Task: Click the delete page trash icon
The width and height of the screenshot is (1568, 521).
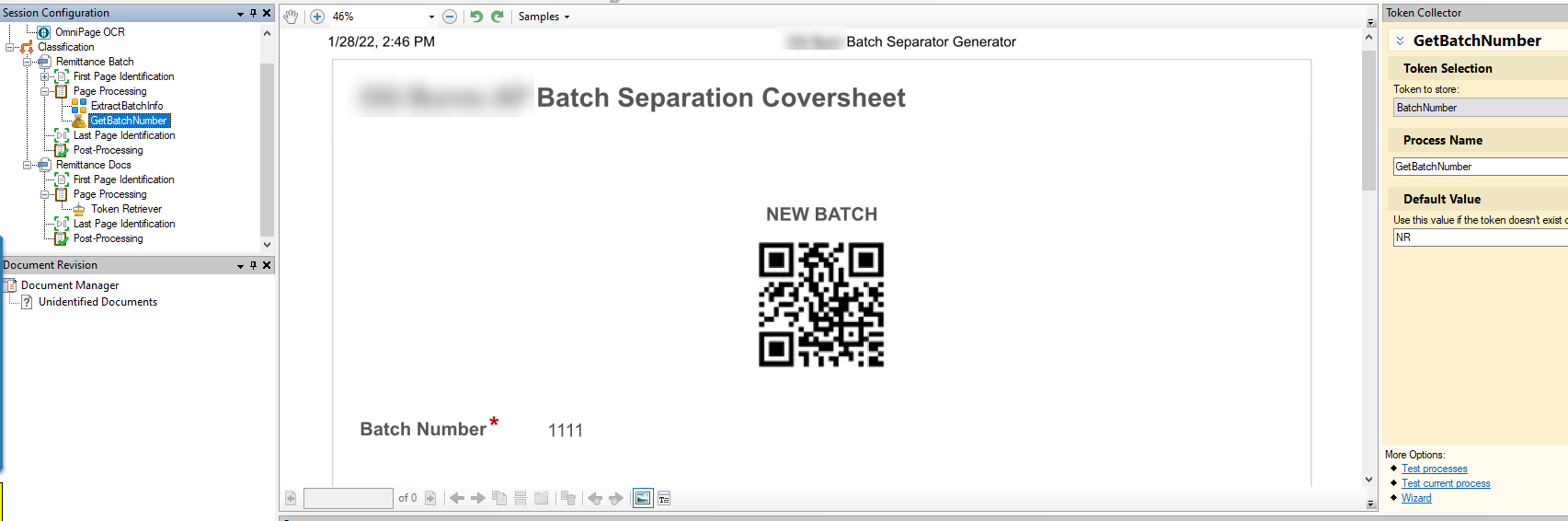Action: (568, 498)
